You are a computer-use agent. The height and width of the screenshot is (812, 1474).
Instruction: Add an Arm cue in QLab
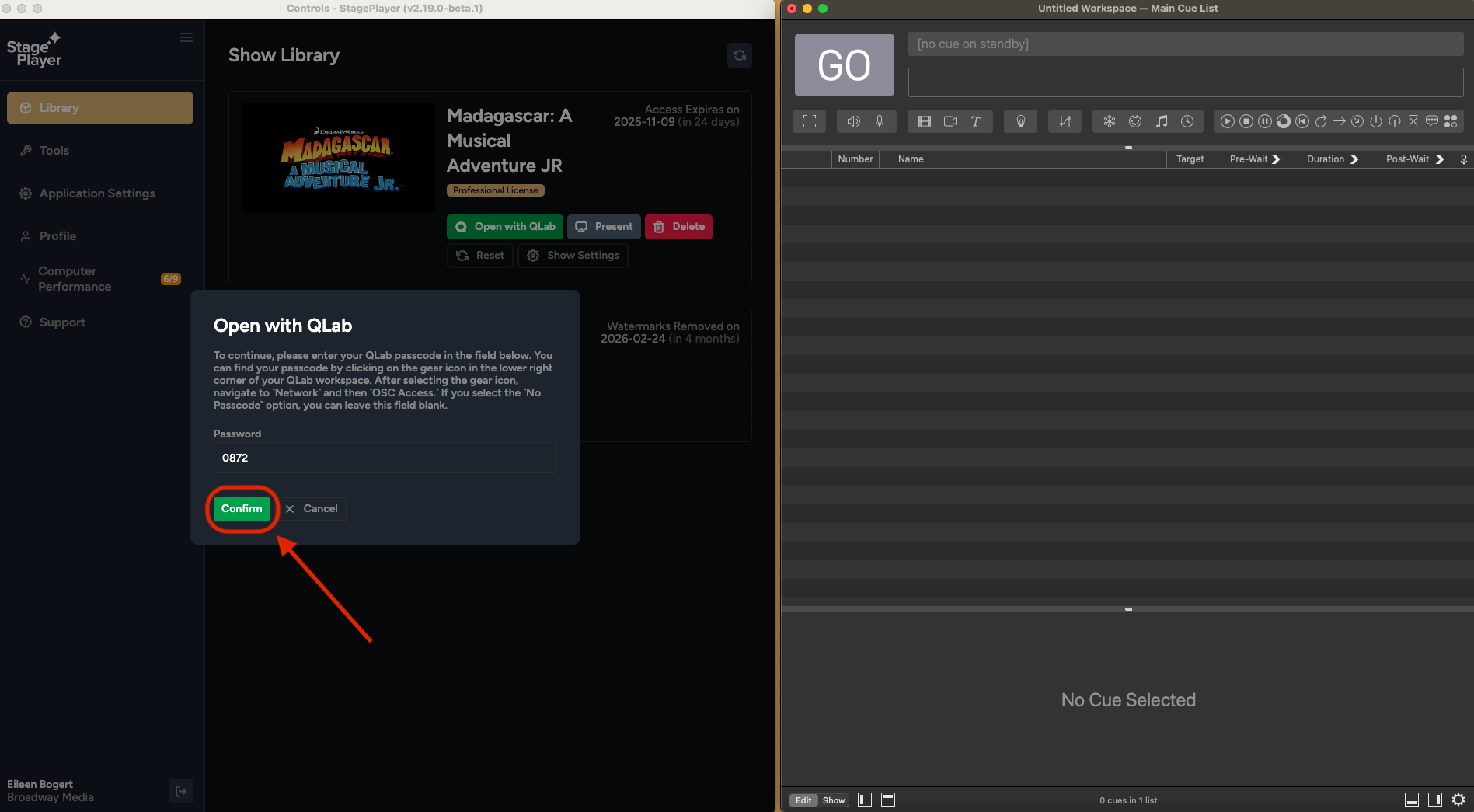point(1376,121)
